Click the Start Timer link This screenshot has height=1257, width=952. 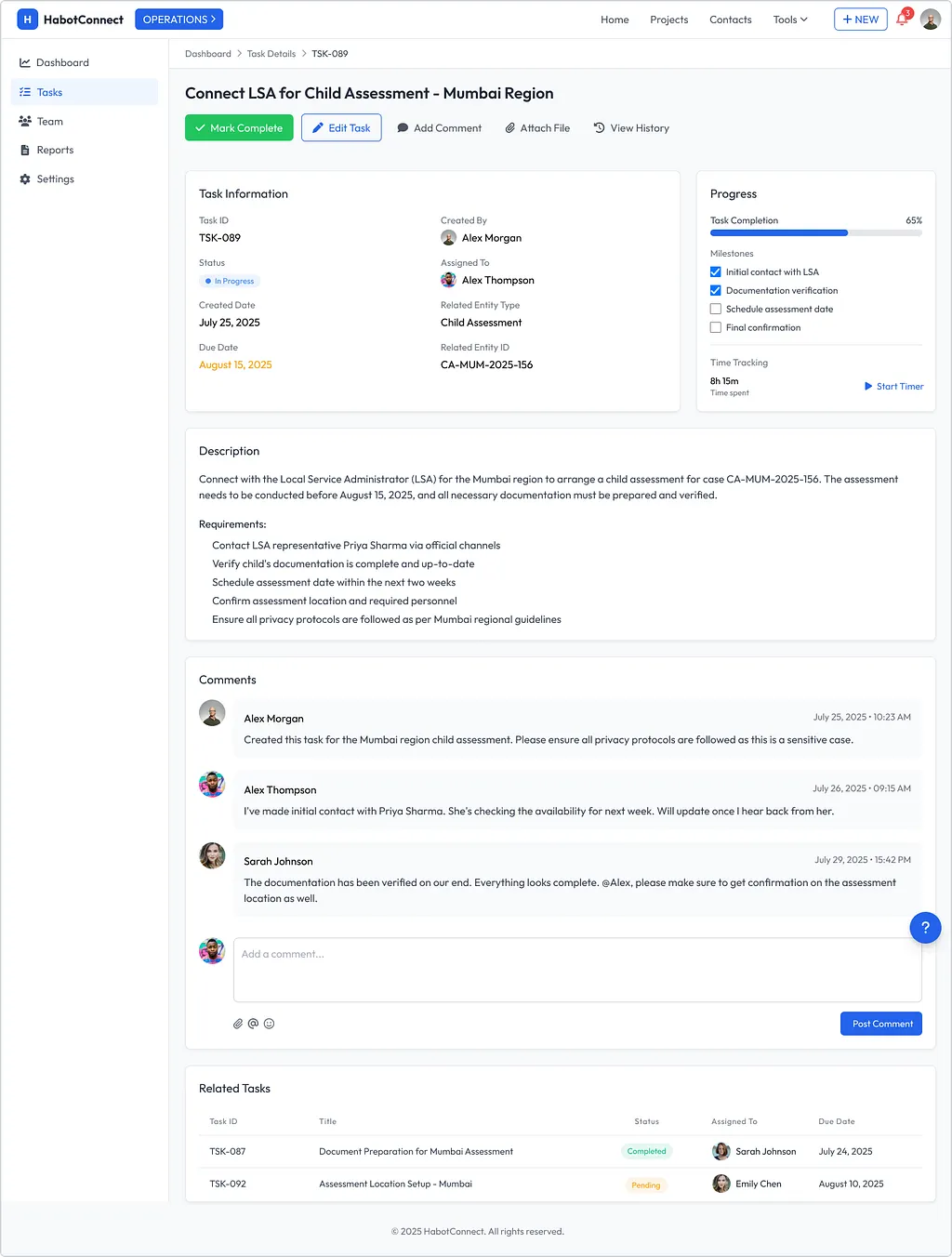click(893, 386)
